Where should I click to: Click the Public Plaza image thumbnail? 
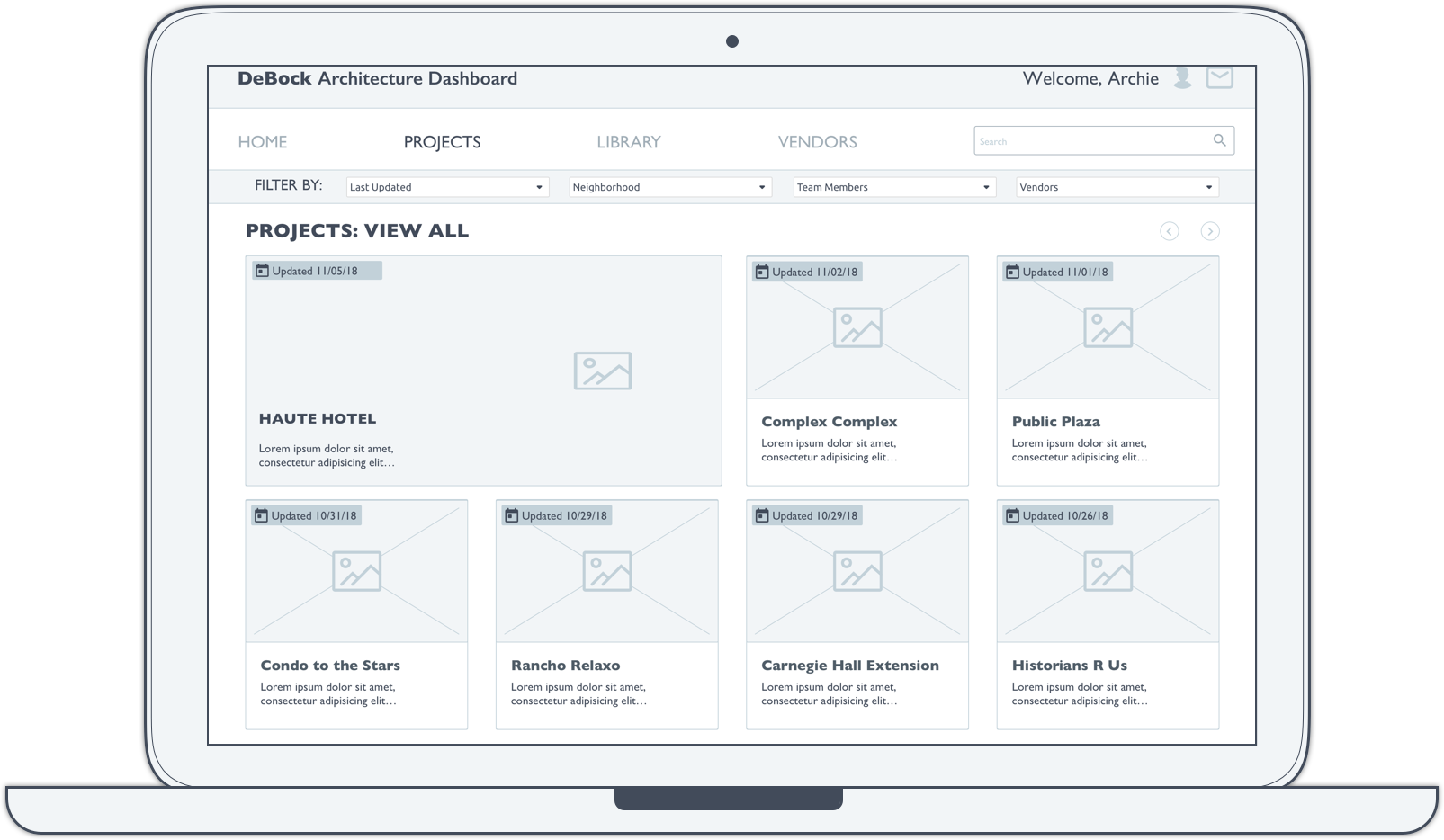1108,327
